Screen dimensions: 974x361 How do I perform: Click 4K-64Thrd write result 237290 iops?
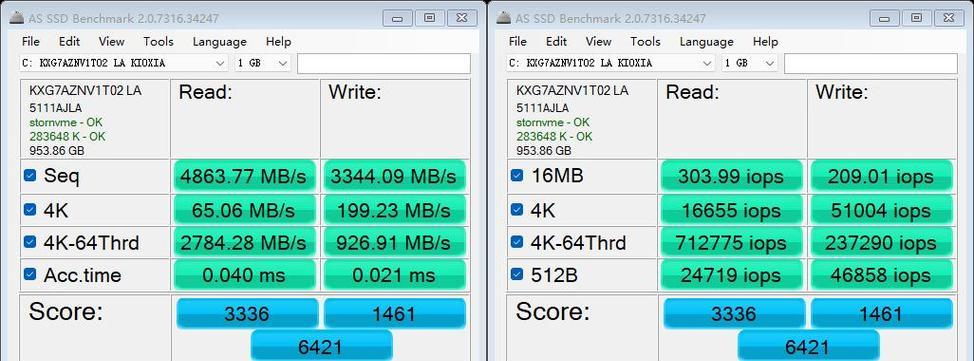click(x=881, y=242)
